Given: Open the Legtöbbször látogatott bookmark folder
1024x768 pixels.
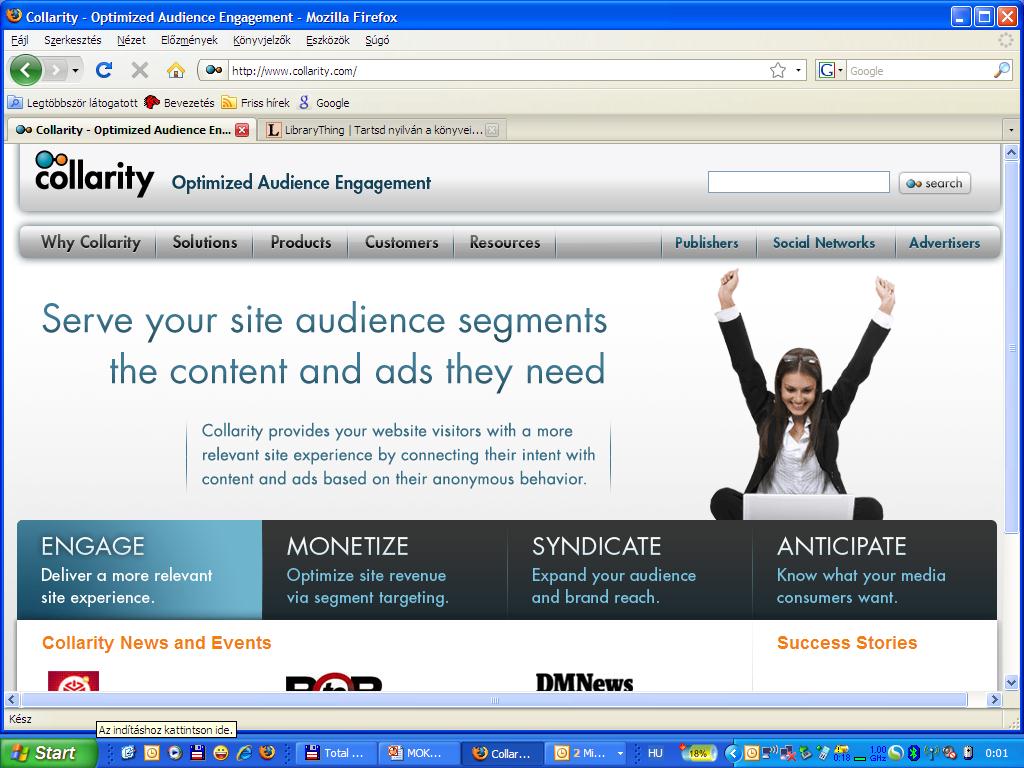Looking at the screenshot, I should click(72, 103).
